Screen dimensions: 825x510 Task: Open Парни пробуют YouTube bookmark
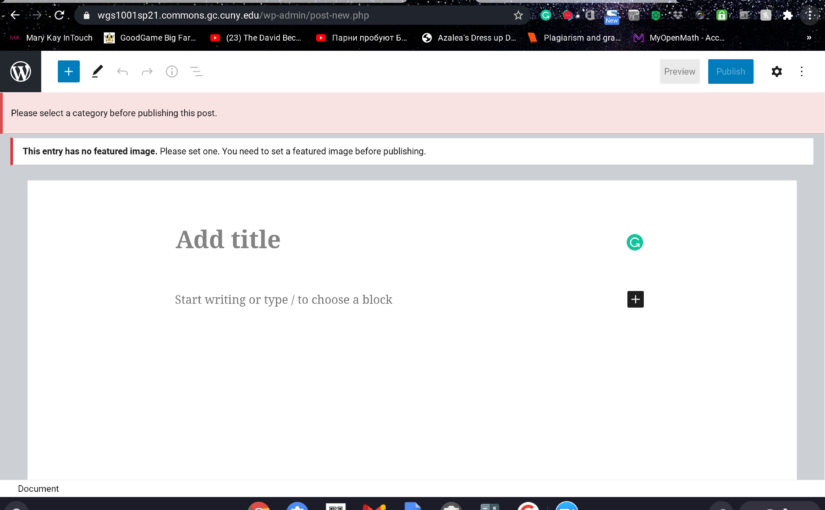pos(361,38)
